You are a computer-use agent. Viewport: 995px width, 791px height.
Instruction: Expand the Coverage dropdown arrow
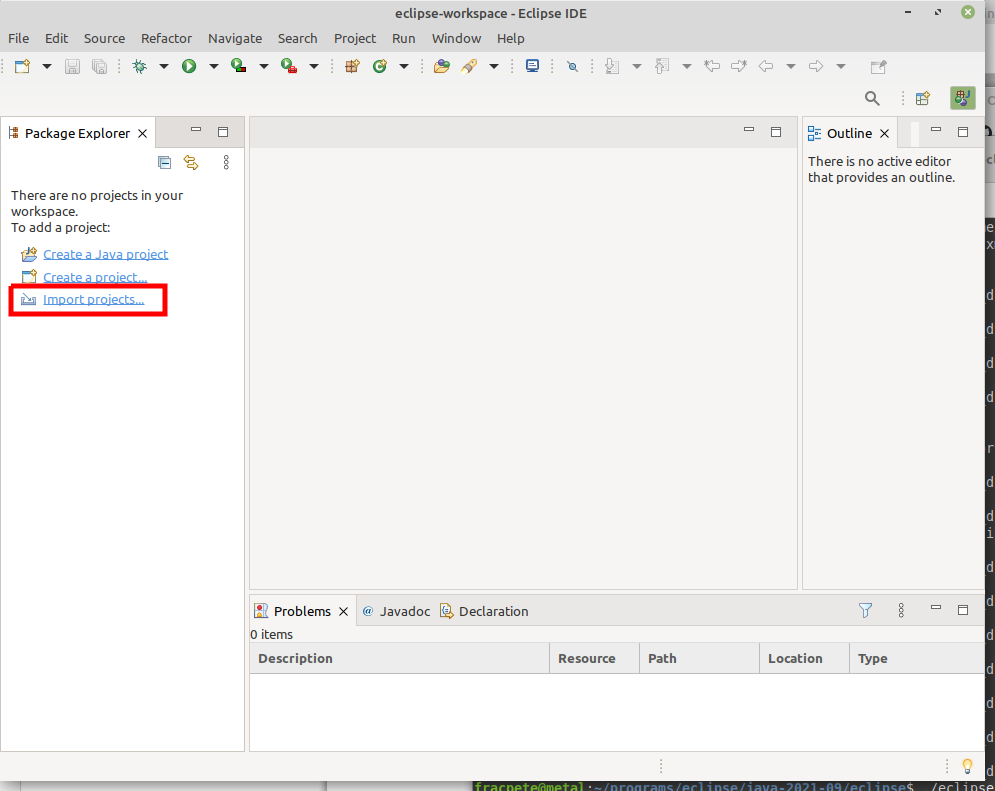click(x=264, y=66)
